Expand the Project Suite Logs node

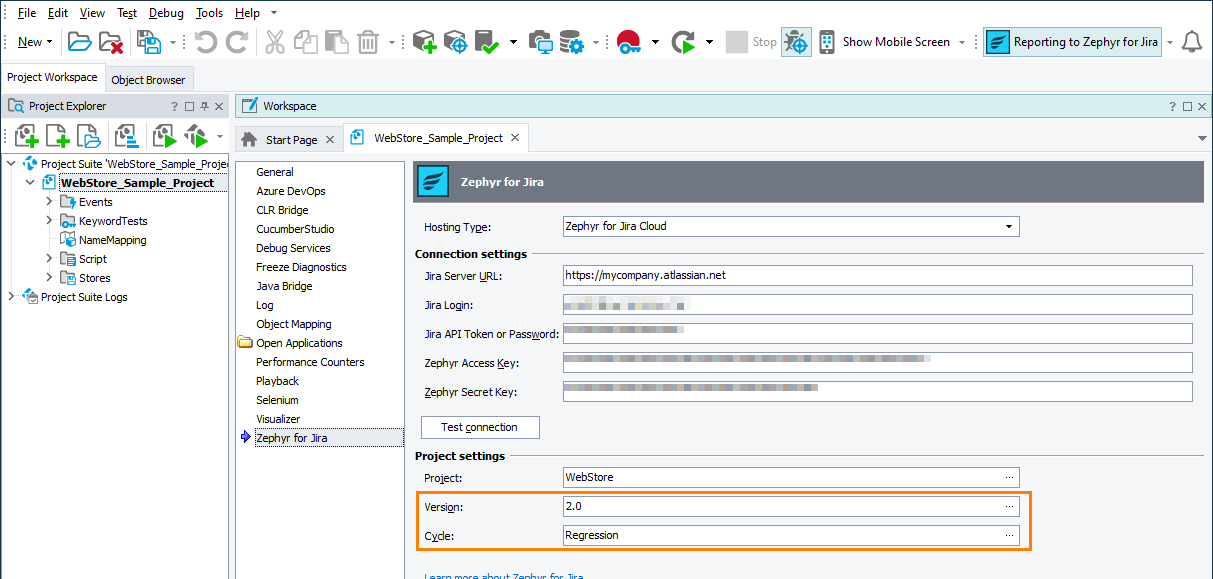tap(11, 297)
